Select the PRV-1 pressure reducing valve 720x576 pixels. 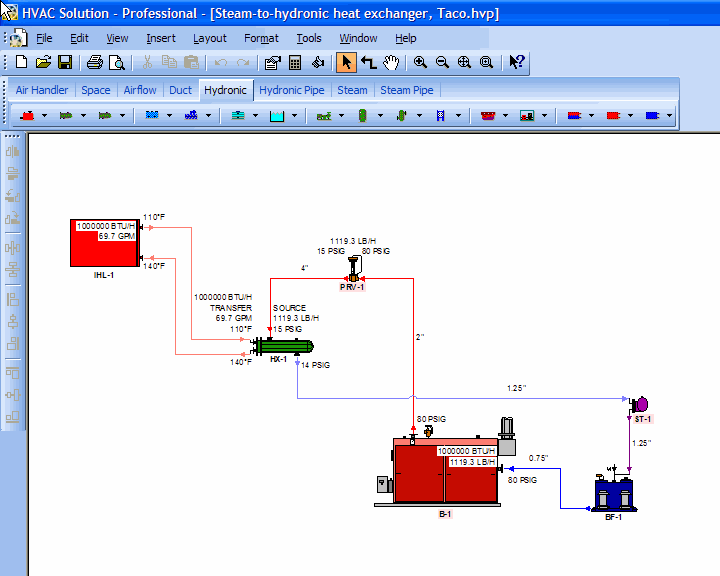coord(354,269)
